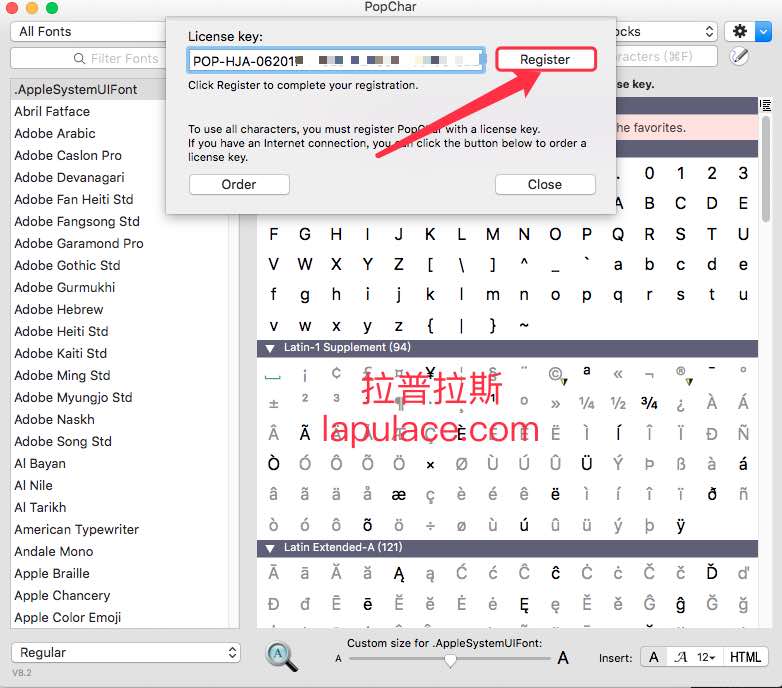Click the Ď character in Latin Extended-A
The height and width of the screenshot is (688, 782).
(x=712, y=573)
